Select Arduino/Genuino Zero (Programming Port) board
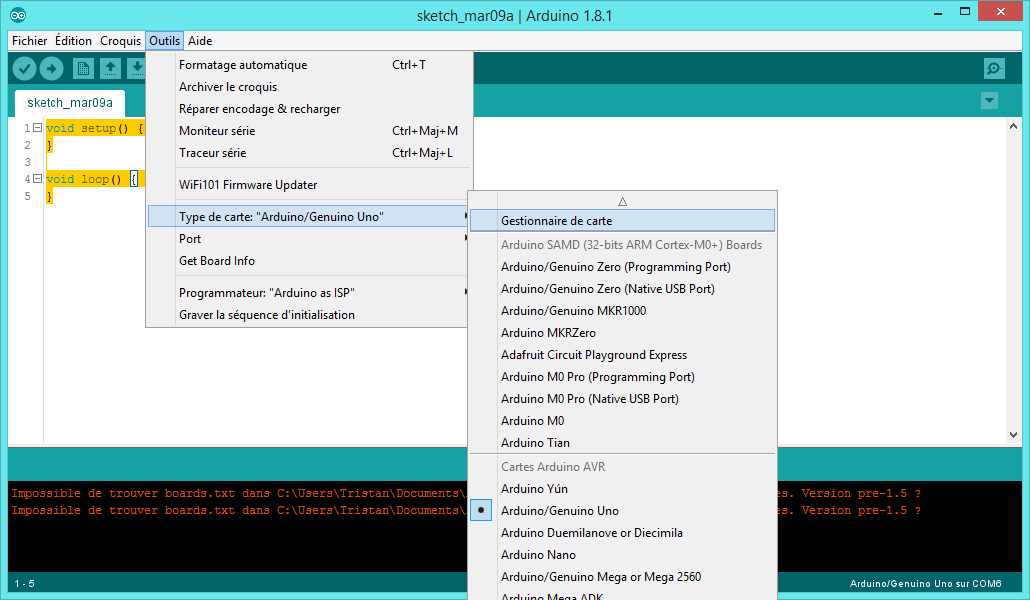 [x=622, y=266]
